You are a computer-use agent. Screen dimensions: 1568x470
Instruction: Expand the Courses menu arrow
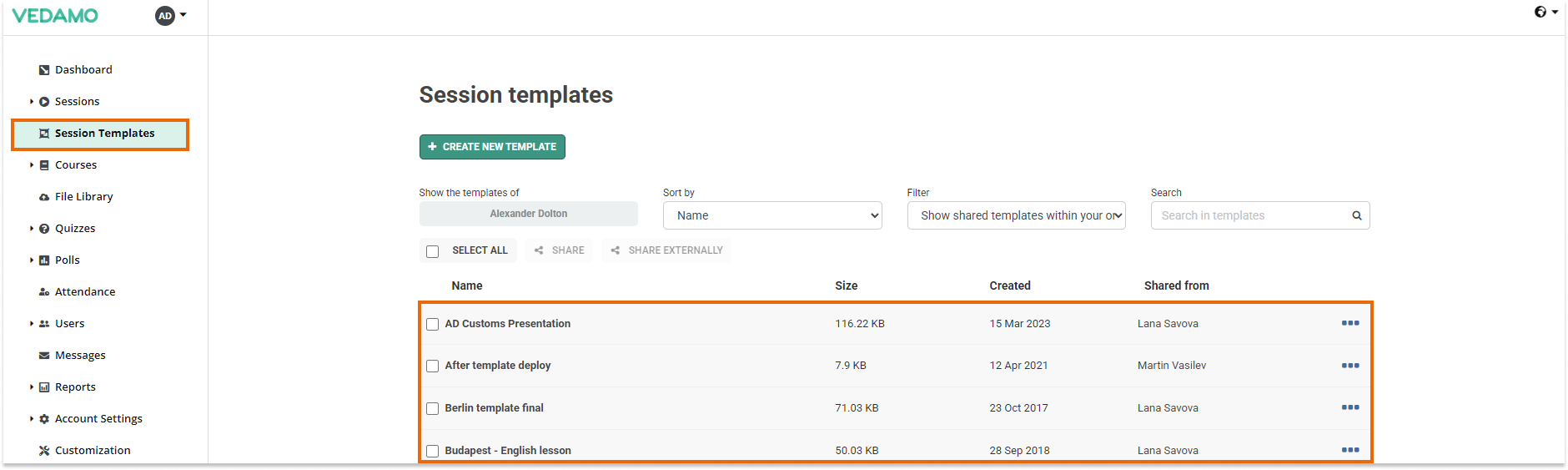coord(32,165)
